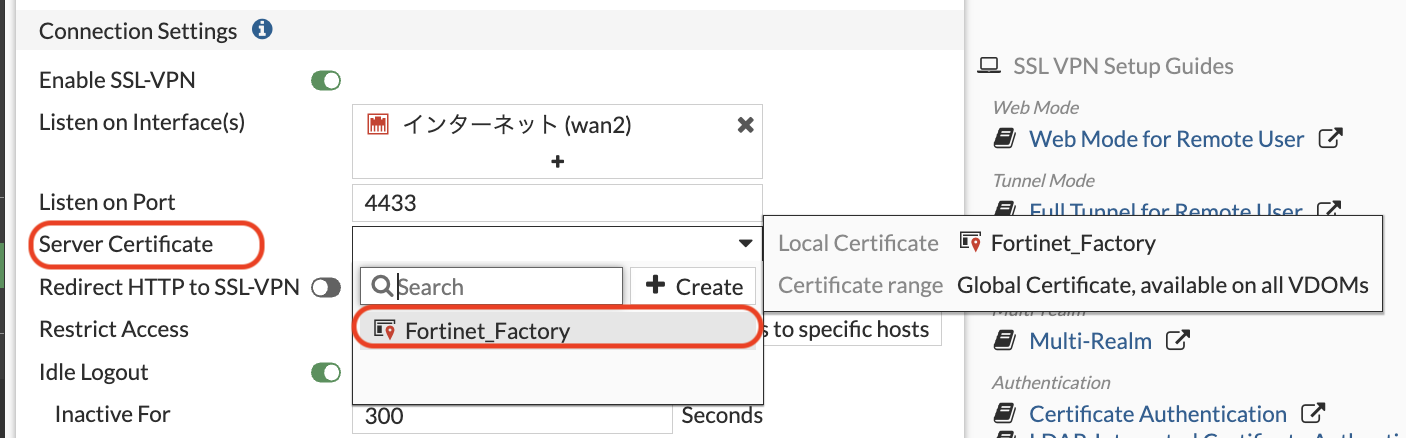The width and height of the screenshot is (1406, 438).
Task: Open Certificate Authentication guide
Action: tap(1158, 414)
